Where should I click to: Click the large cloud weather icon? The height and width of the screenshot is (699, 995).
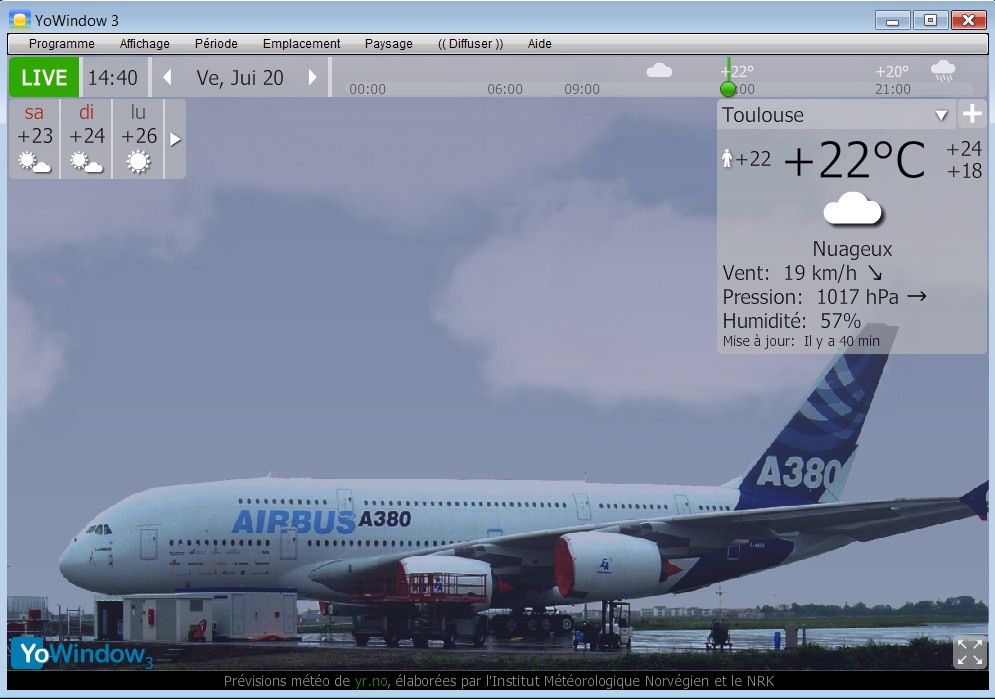852,210
